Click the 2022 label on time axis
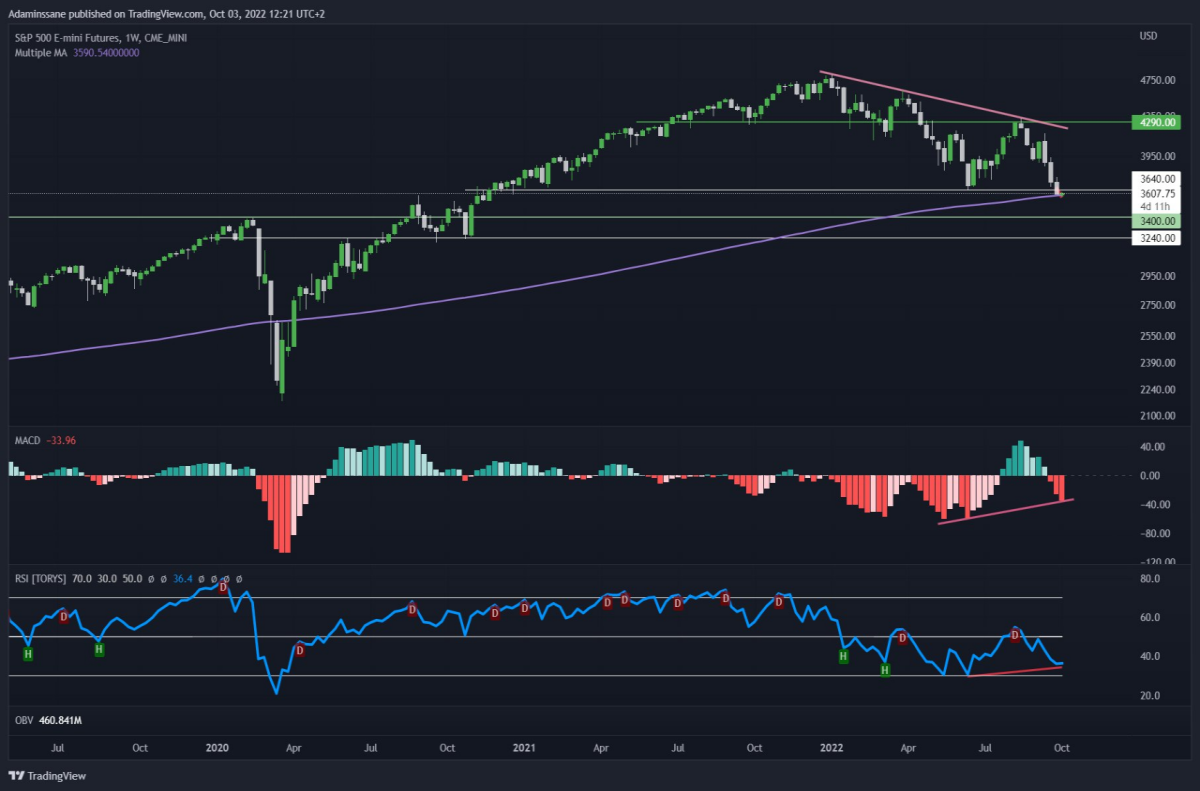 coord(832,747)
